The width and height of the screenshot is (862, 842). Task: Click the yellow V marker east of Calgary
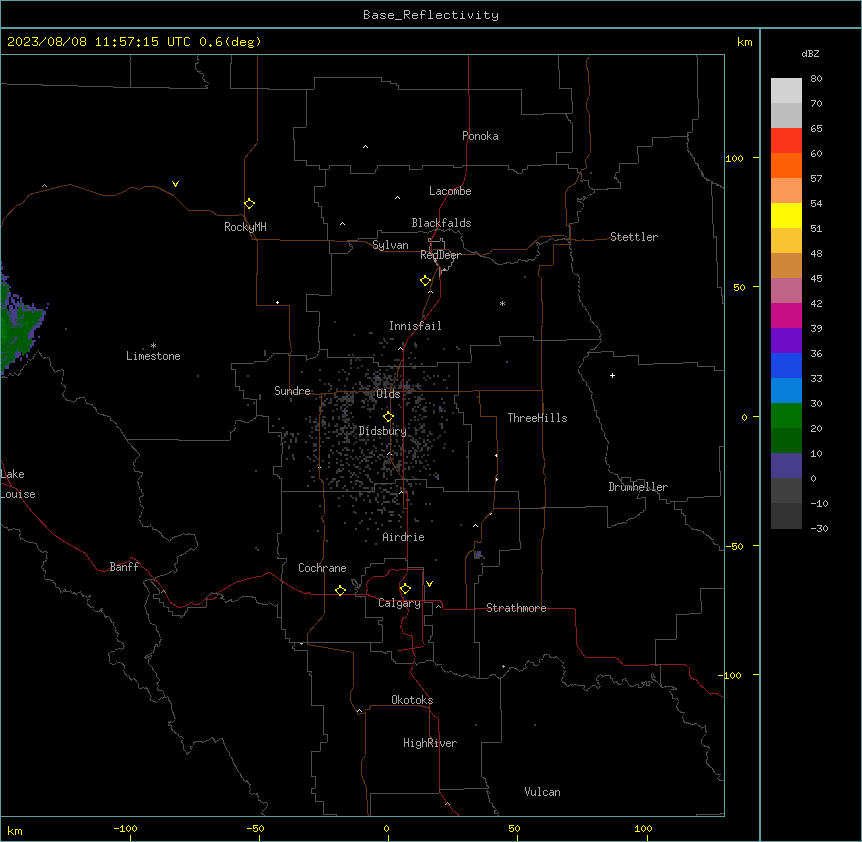click(x=429, y=584)
